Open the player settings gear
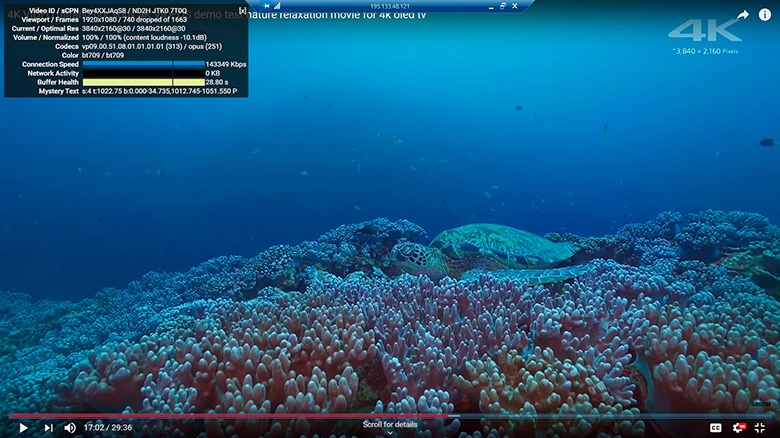Screen dimensions: 780x438 tap(739, 428)
